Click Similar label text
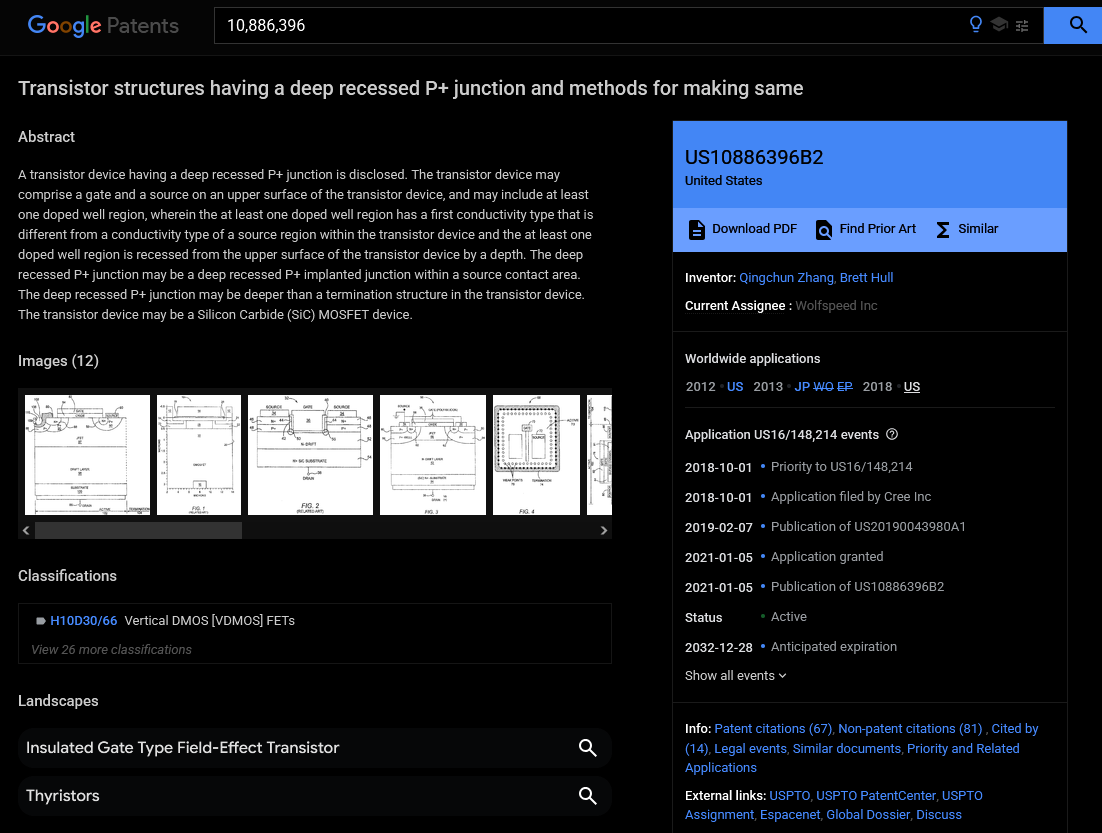 pyautogui.click(x=978, y=229)
